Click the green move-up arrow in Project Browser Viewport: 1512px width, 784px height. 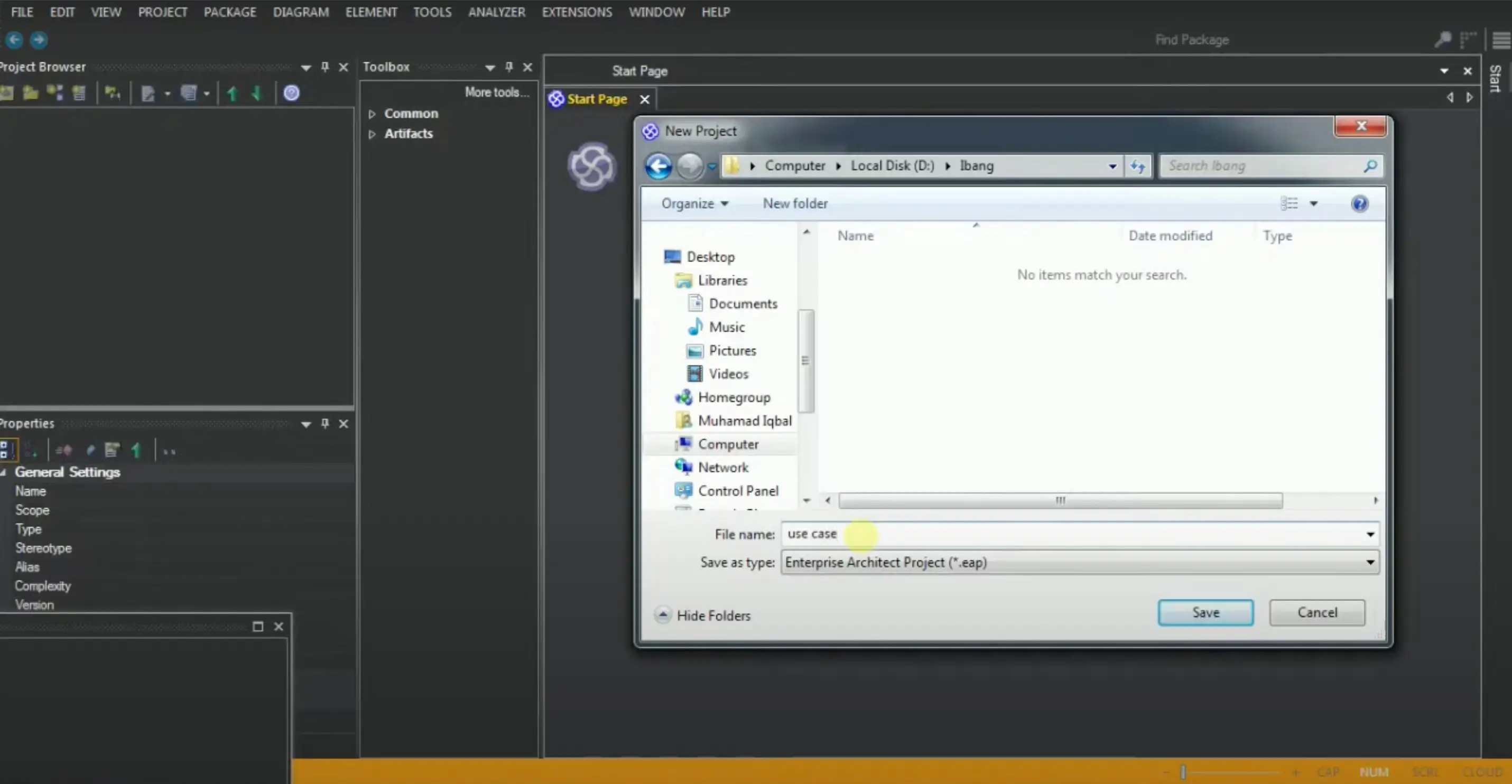pyautogui.click(x=231, y=93)
